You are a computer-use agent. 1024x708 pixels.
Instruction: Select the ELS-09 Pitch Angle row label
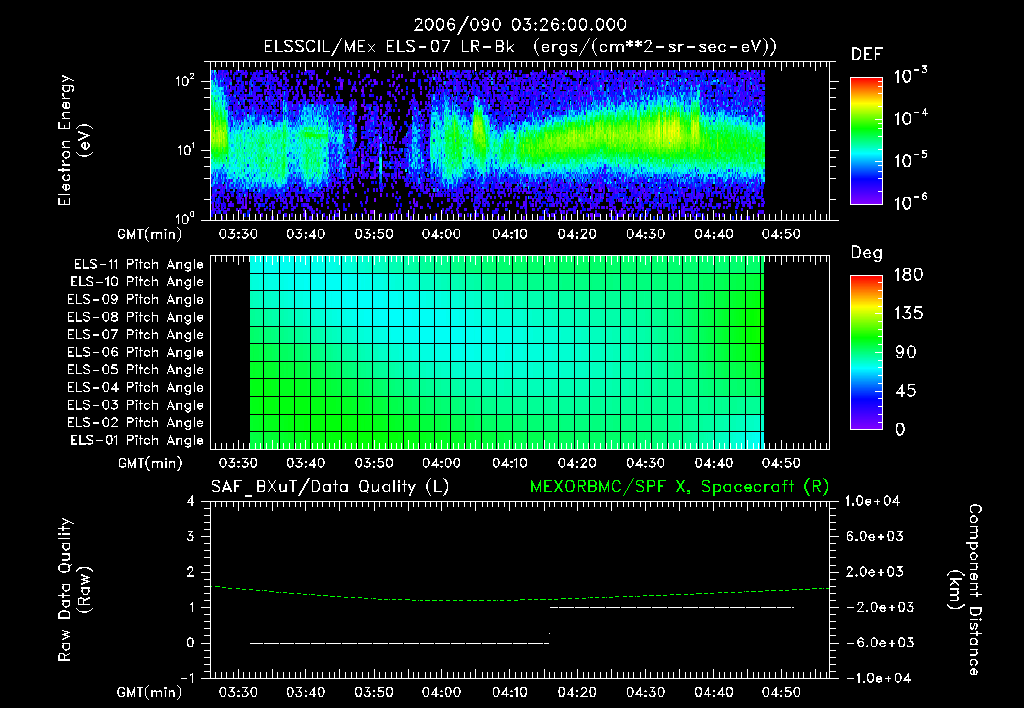pos(136,300)
